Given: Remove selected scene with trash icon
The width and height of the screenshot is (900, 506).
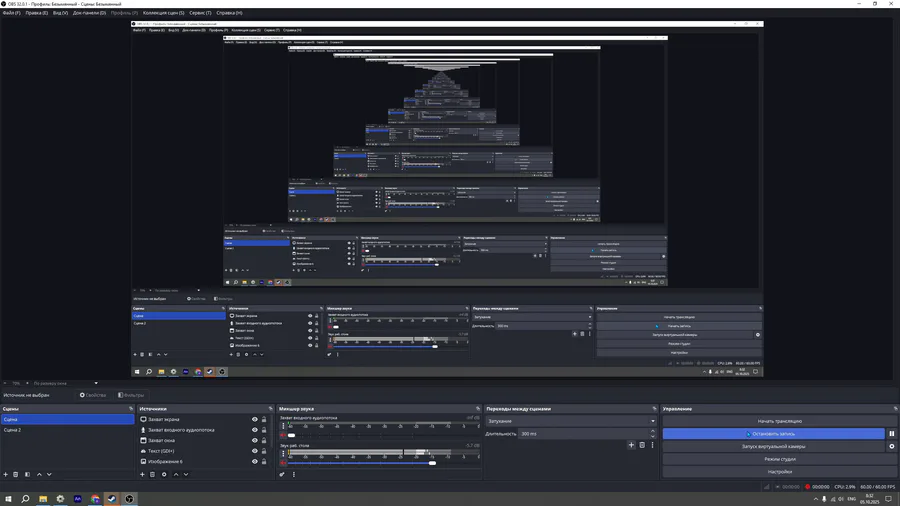Looking at the screenshot, I should [16, 474].
